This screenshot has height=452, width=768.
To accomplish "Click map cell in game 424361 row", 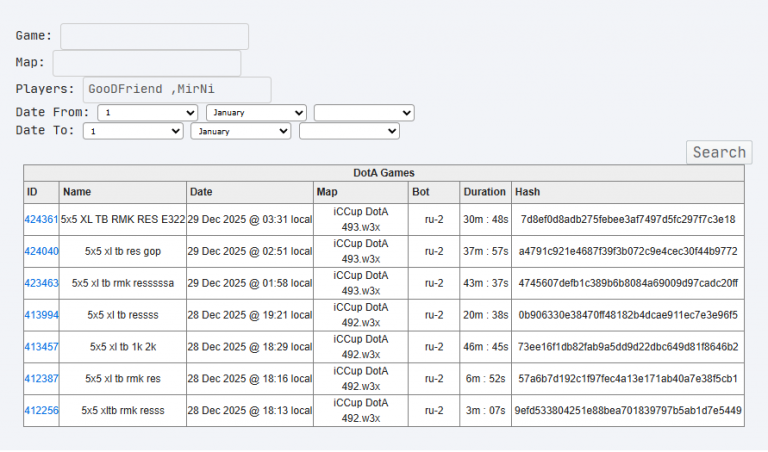I will pyautogui.click(x=361, y=219).
